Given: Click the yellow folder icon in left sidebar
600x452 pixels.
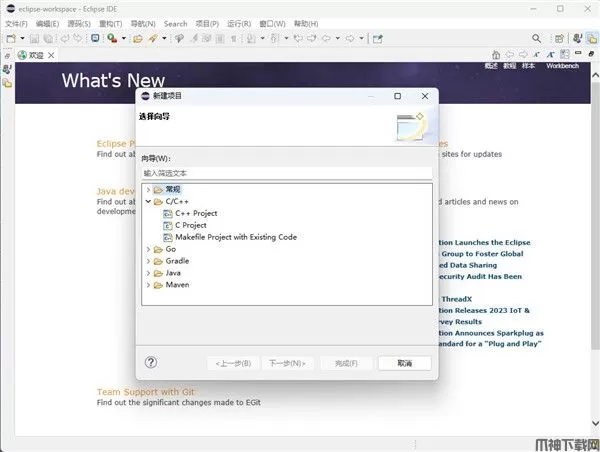Looking at the screenshot, I should (x=7, y=83).
